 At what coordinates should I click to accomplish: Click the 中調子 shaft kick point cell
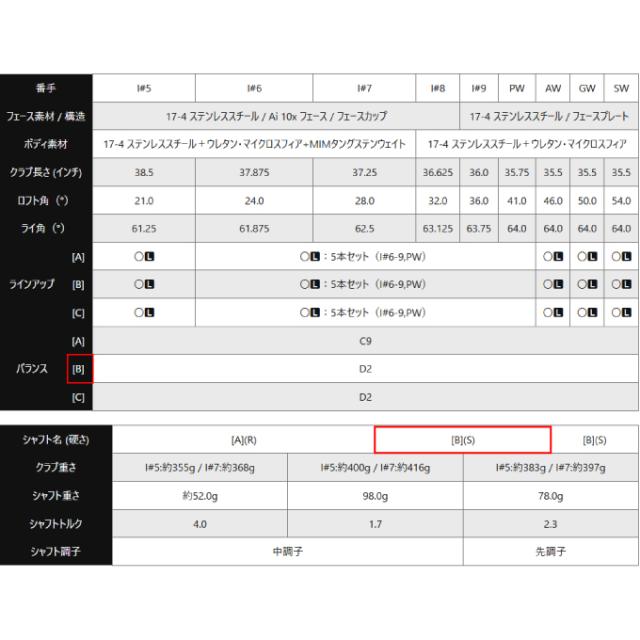pos(288,552)
